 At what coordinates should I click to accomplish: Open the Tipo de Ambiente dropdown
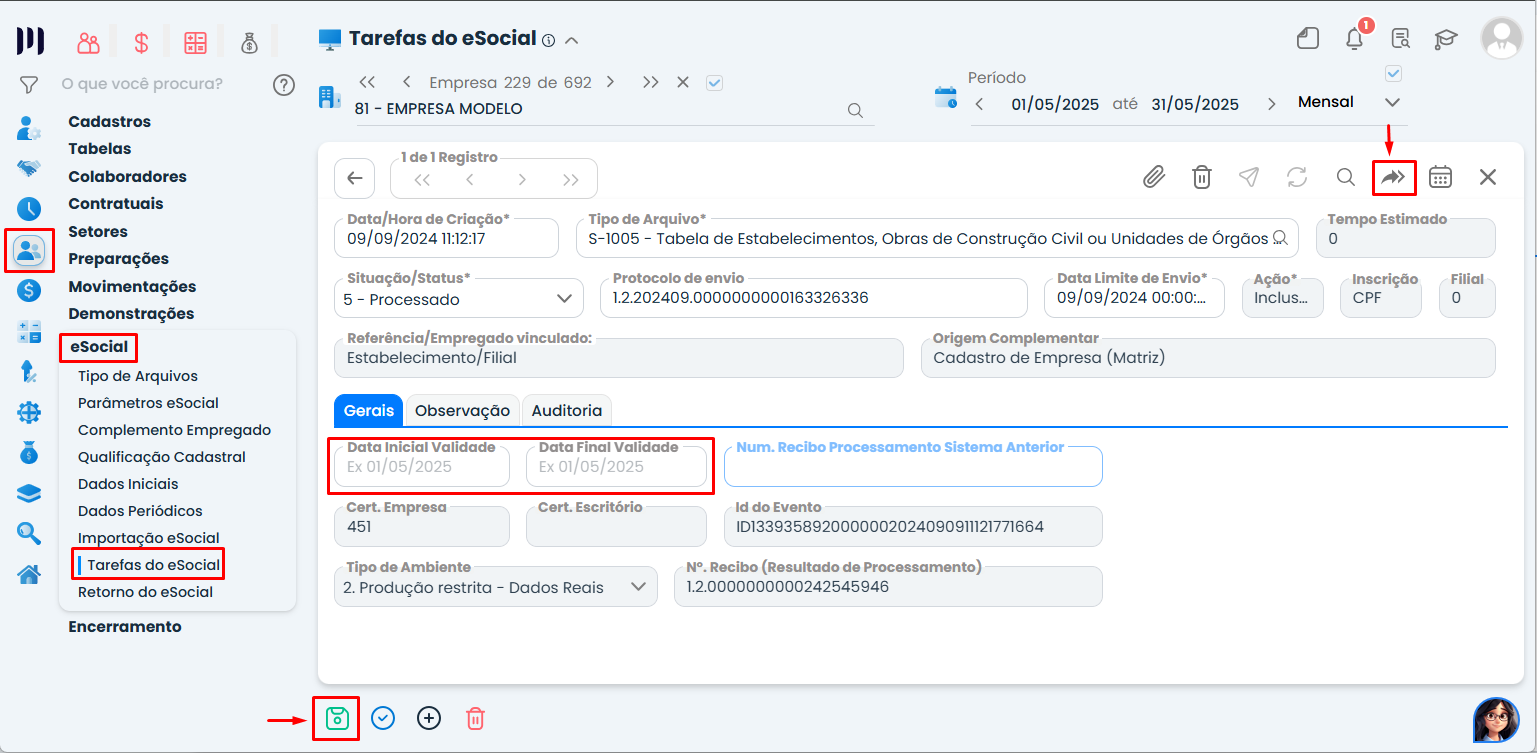(638, 587)
